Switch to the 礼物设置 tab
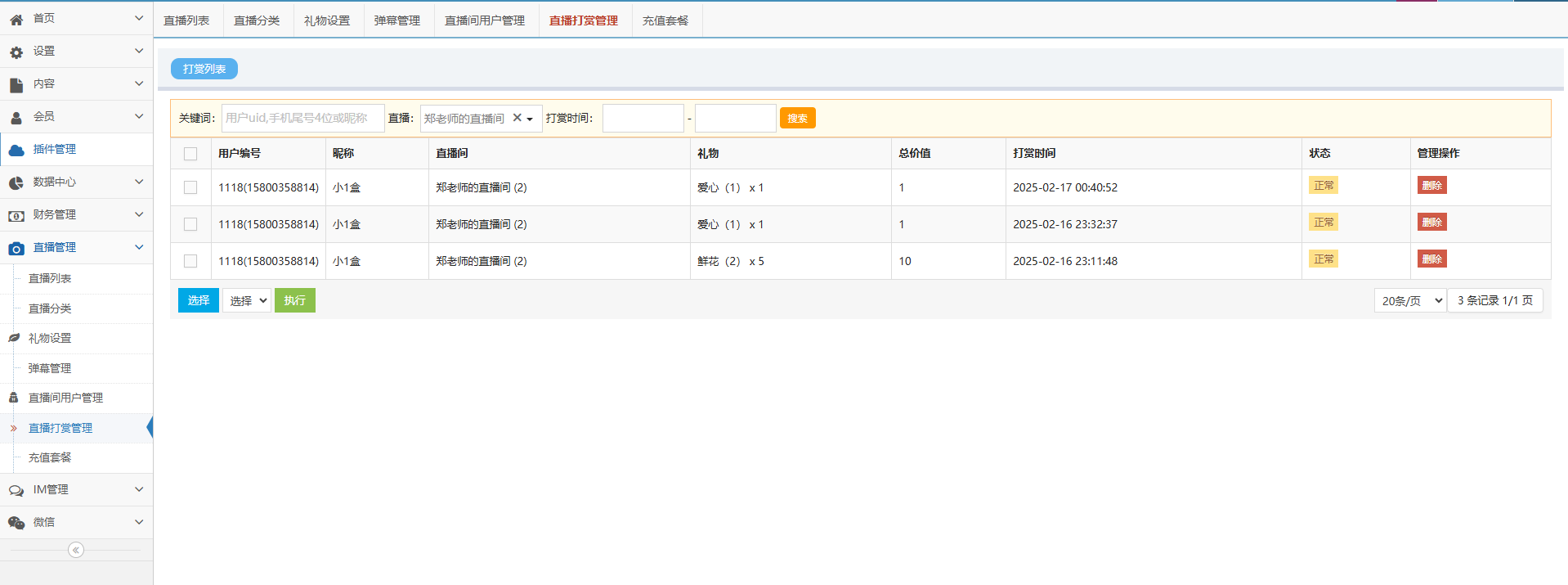 (327, 20)
